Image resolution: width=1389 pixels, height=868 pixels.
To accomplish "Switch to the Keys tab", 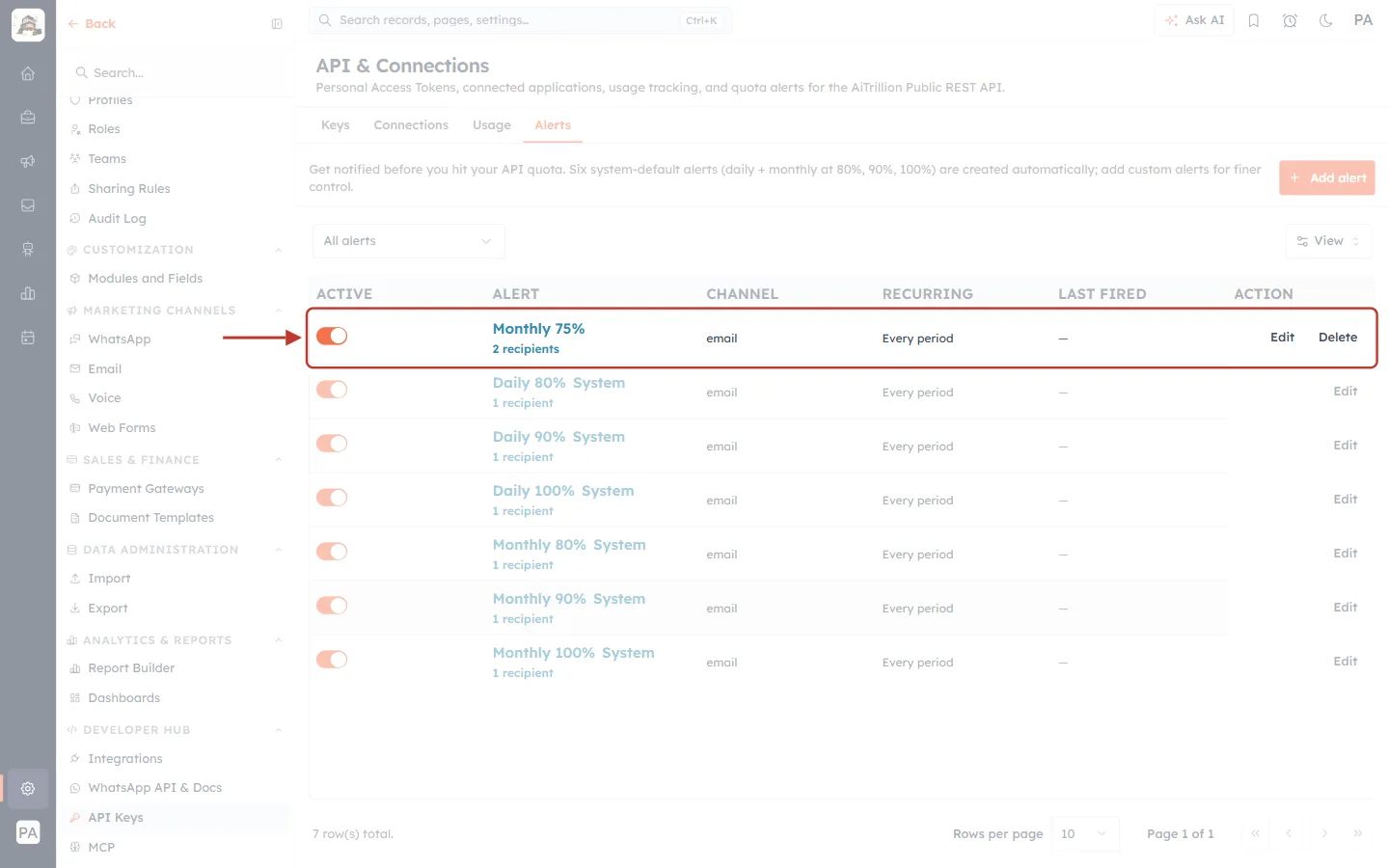I will point(336,125).
